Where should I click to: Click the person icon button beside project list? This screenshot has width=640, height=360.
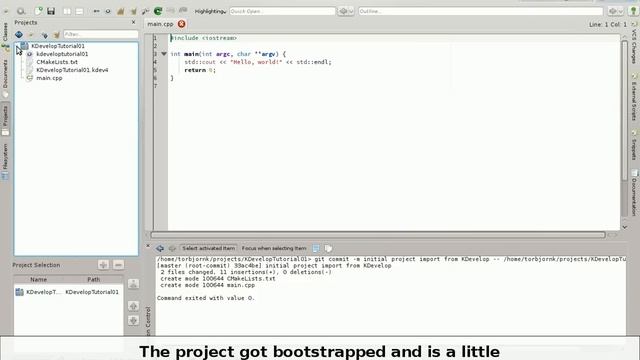(x=133, y=284)
